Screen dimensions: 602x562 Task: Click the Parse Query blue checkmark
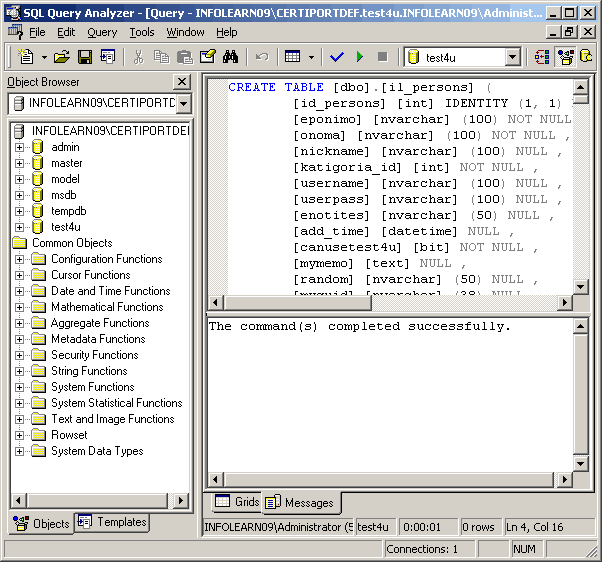pyautogui.click(x=337, y=57)
